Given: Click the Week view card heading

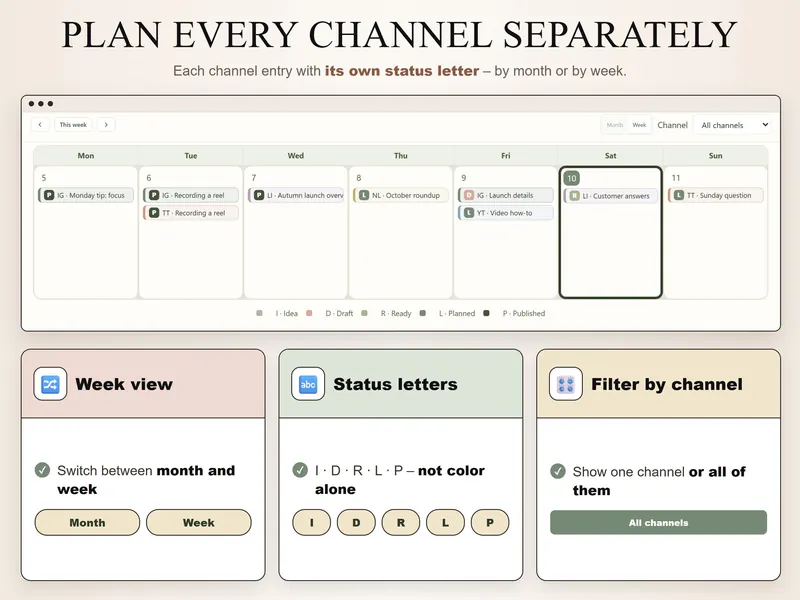Looking at the screenshot, I should coord(124,384).
